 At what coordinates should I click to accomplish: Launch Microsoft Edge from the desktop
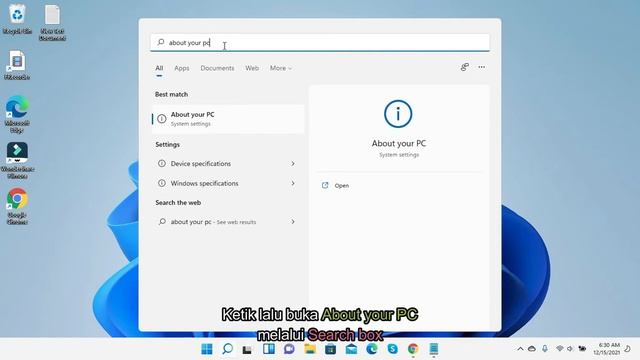(17, 113)
